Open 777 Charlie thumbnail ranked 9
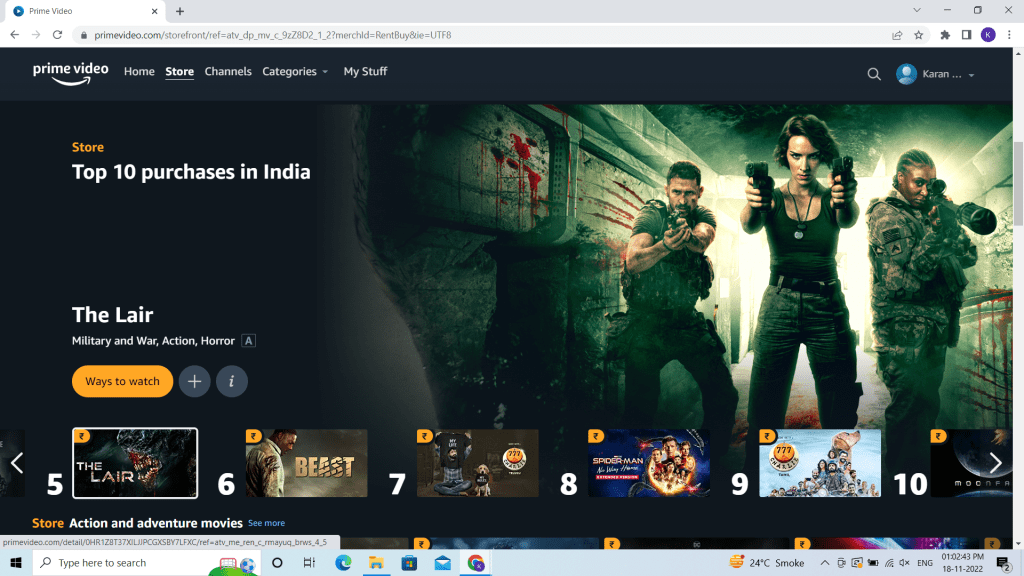Screen dimensions: 1024x576 [820, 463]
